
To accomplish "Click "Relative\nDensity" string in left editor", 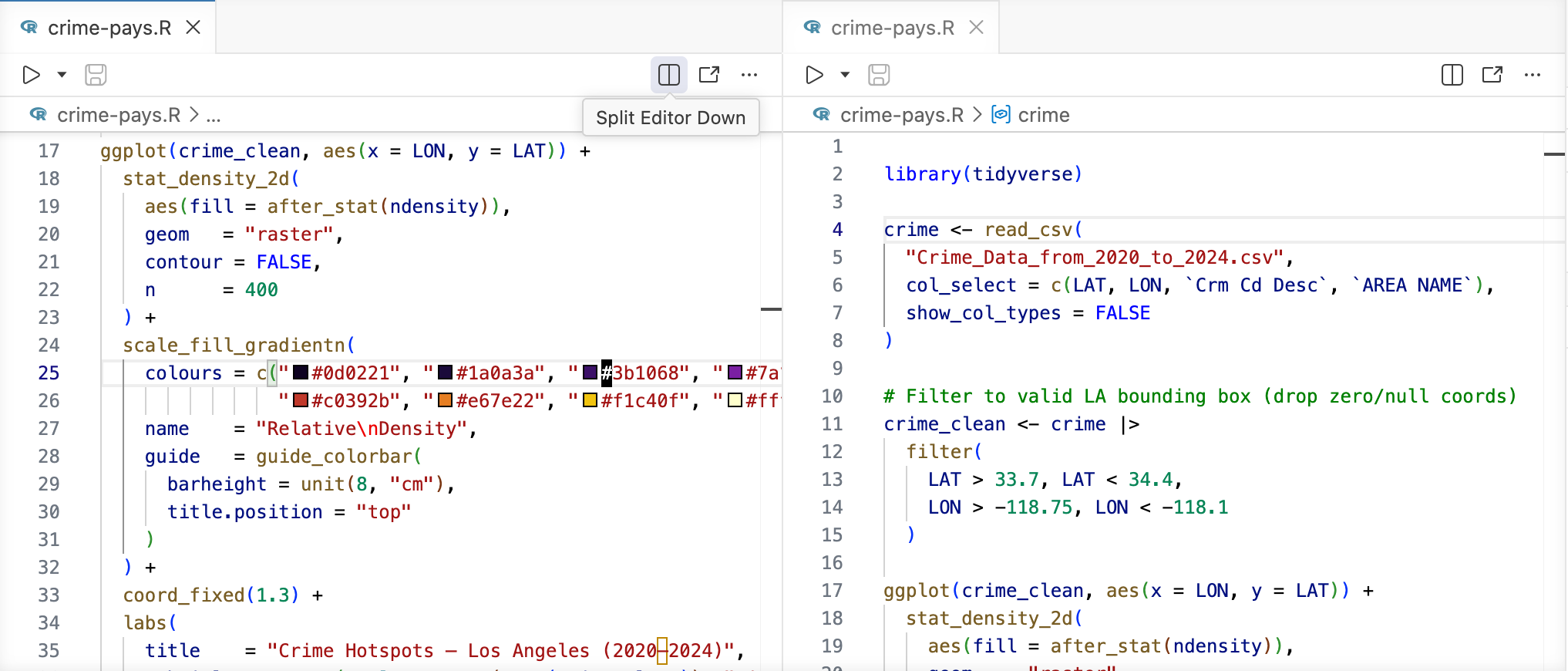I will pyautogui.click(x=362, y=429).
